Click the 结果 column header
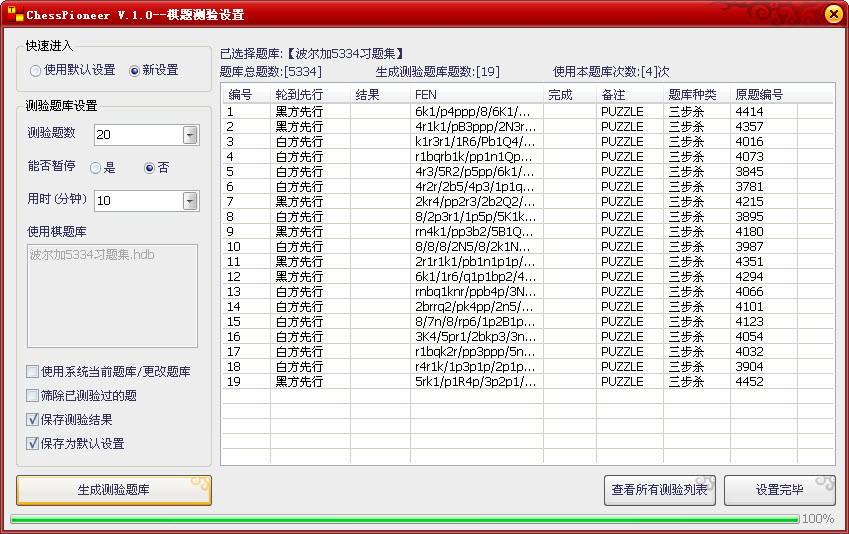The height and width of the screenshot is (534, 849). tap(380, 95)
